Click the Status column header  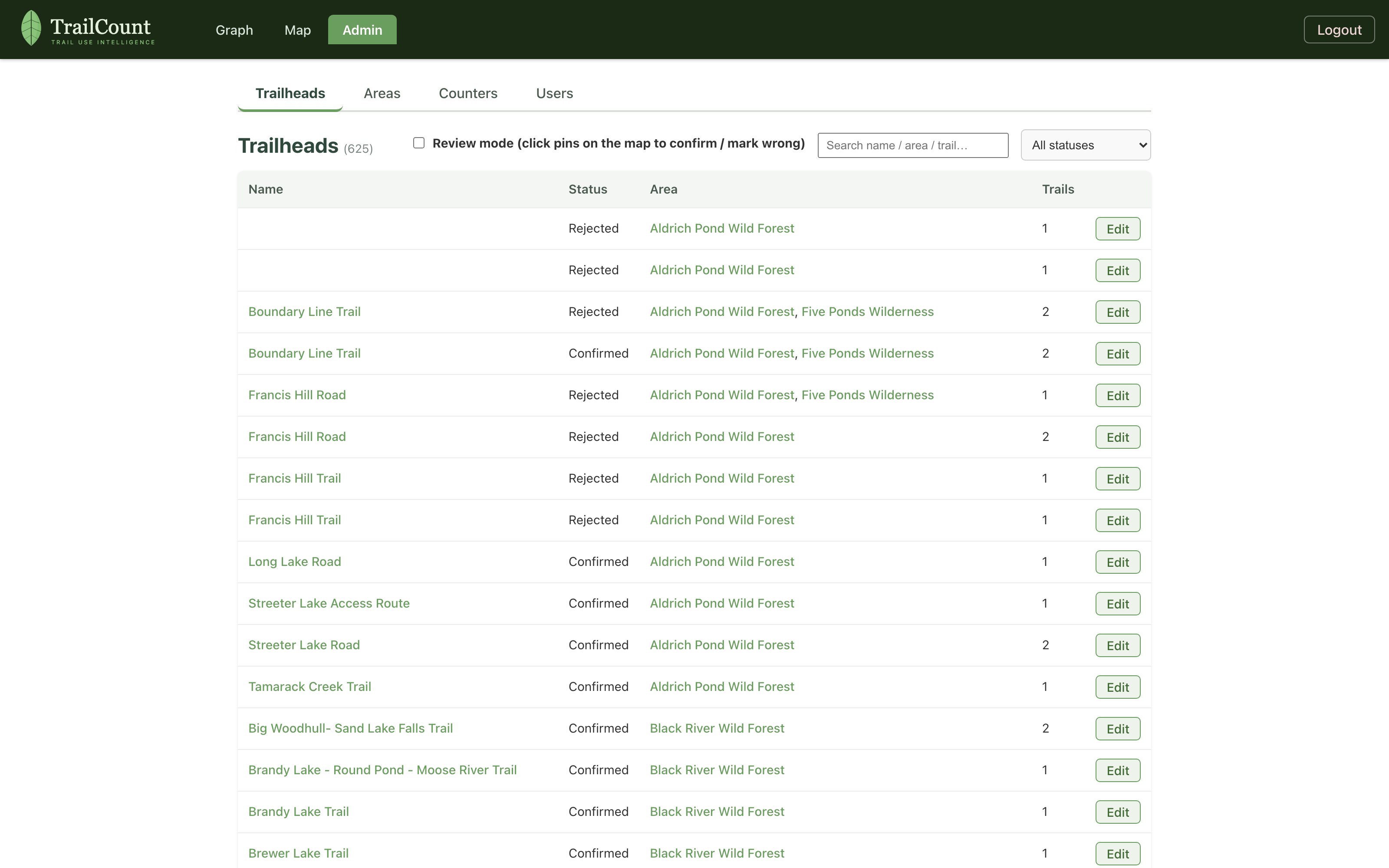(588, 190)
